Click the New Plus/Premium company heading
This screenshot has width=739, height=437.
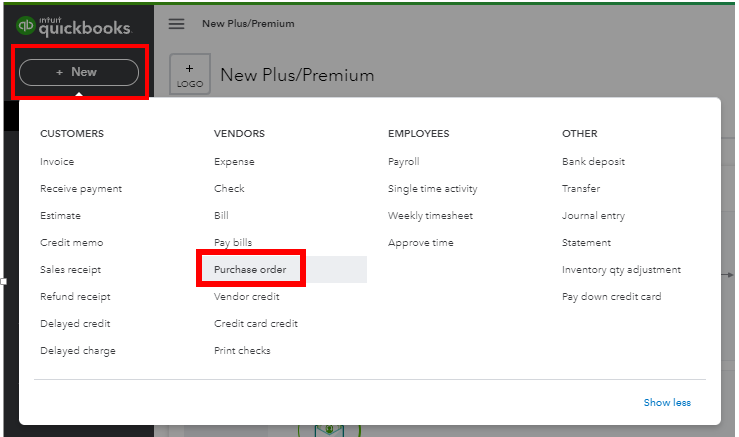pyautogui.click(x=297, y=75)
